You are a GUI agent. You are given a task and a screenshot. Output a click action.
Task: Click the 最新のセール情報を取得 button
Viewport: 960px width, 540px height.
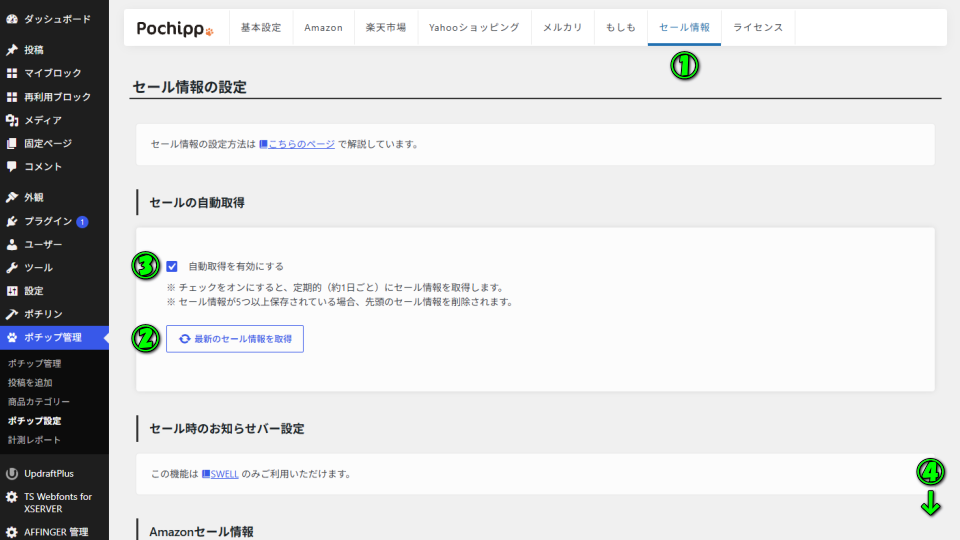235,339
